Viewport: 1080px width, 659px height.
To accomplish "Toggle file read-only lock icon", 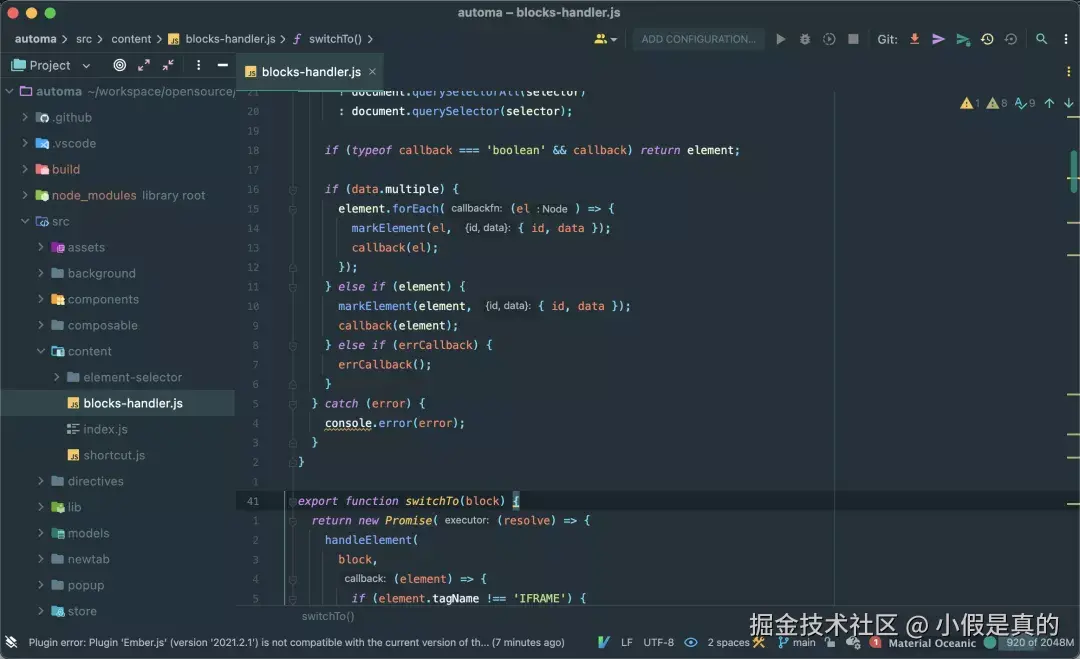I will coord(831,642).
